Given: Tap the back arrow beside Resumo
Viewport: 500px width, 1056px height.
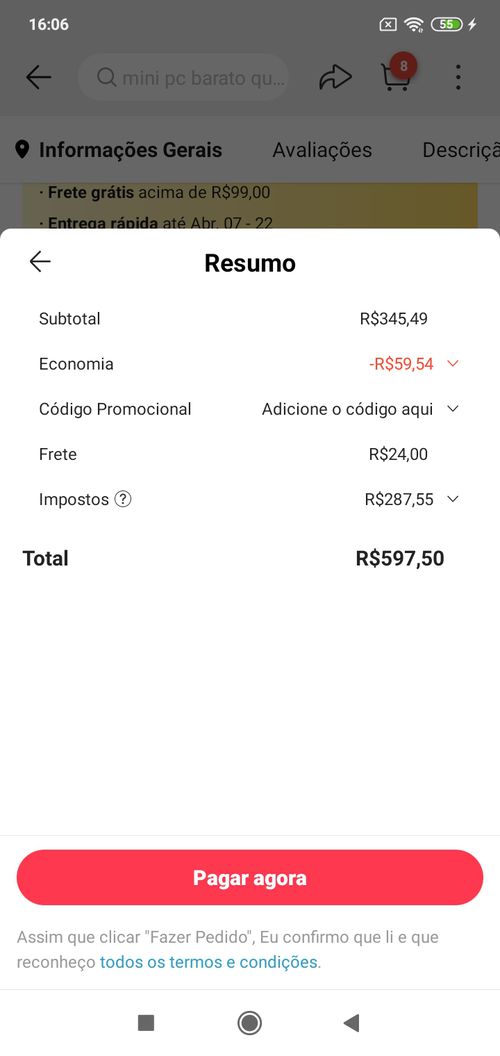Looking at the screenshot, I should (40, 261).
